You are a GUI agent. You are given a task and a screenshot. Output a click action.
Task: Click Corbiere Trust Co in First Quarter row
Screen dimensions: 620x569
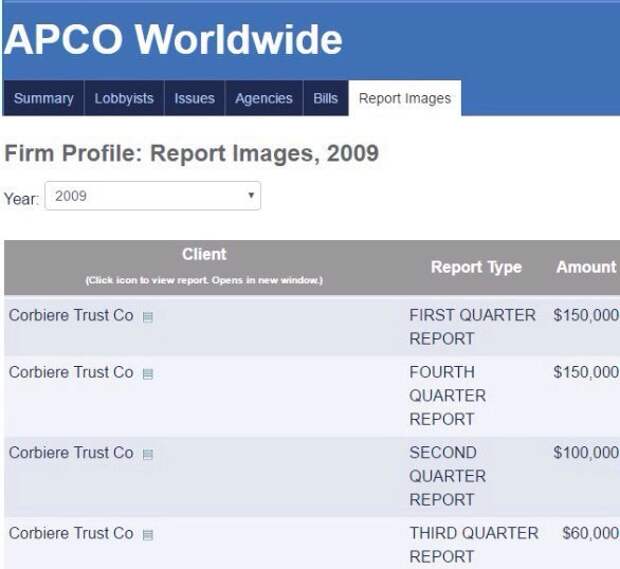point(71,316)
